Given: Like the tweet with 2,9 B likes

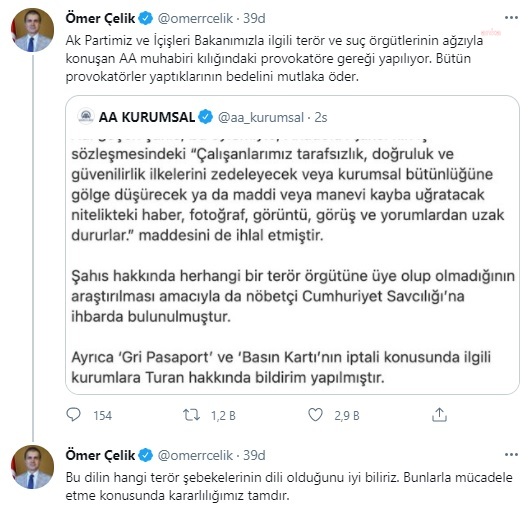Looking at the screenshot, I should pyautogui.click(x=315, y=415).
